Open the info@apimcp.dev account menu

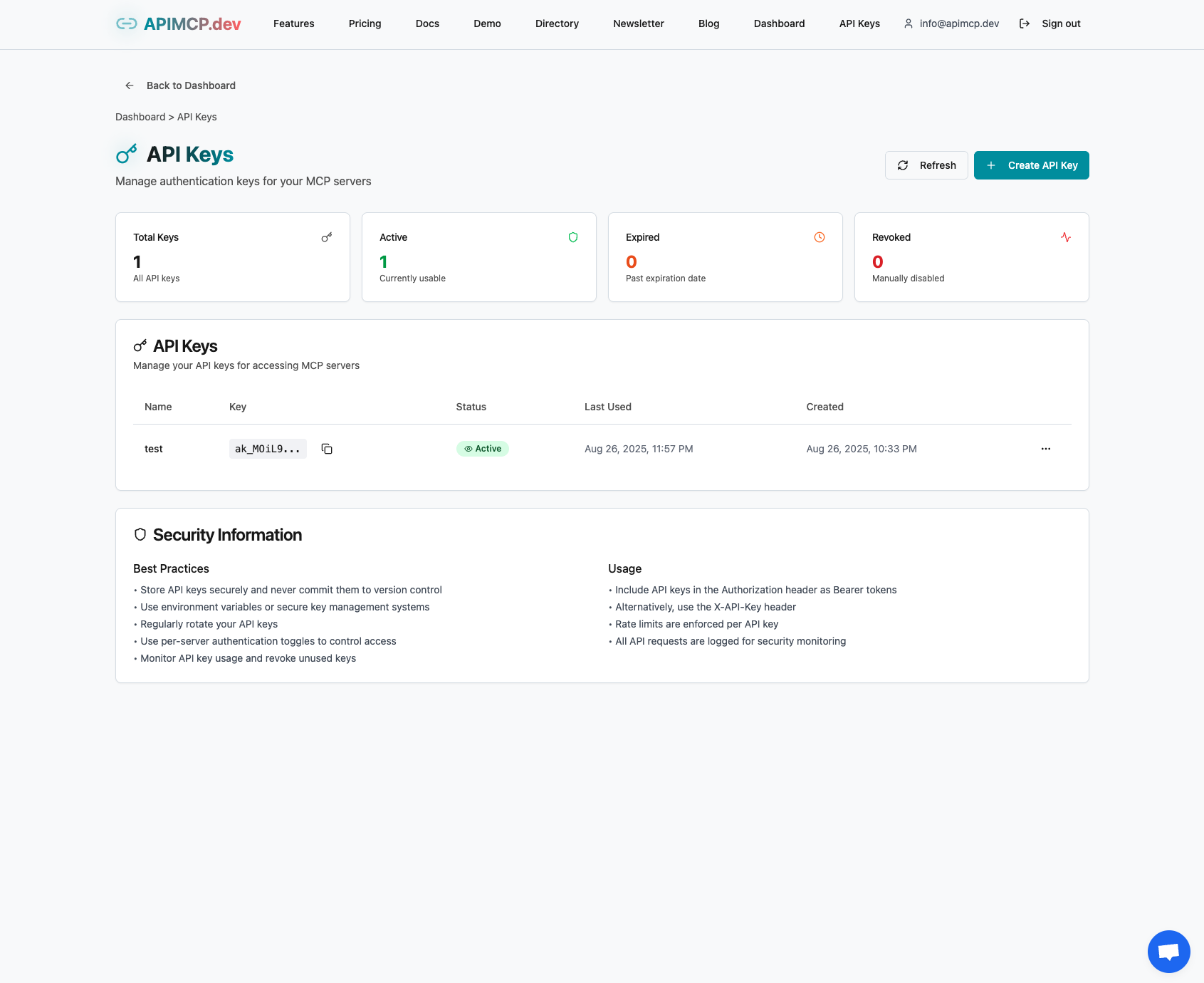tap(951, 24)
